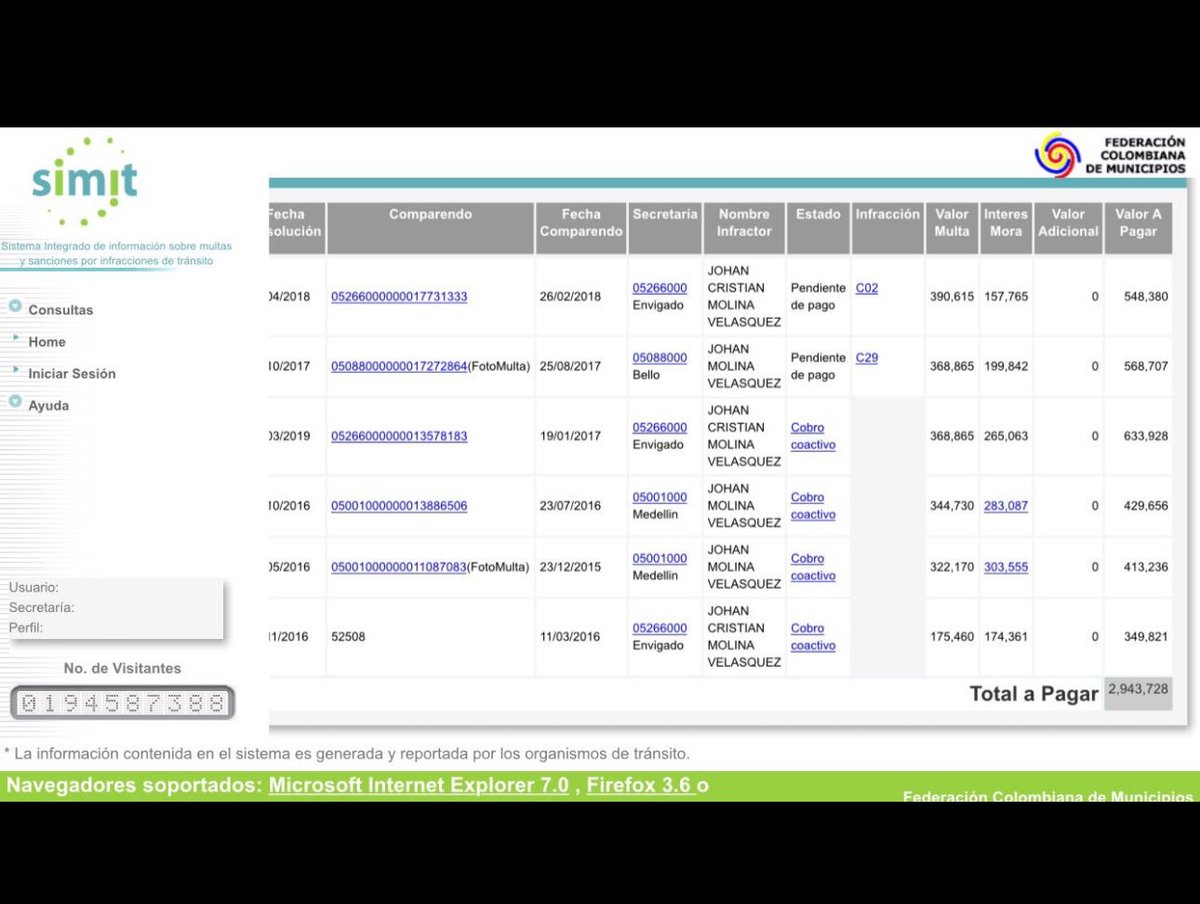Select date 25/08/2017

pos(571,367)
